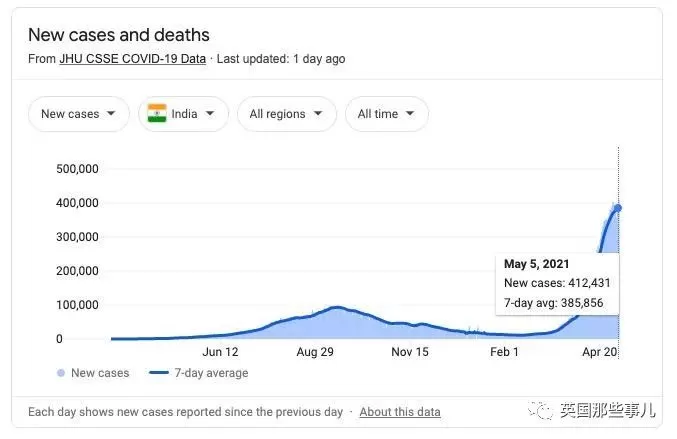The image size is (677, 439).
Task: Click the 7-day average legend line
Action: [159, 373]
